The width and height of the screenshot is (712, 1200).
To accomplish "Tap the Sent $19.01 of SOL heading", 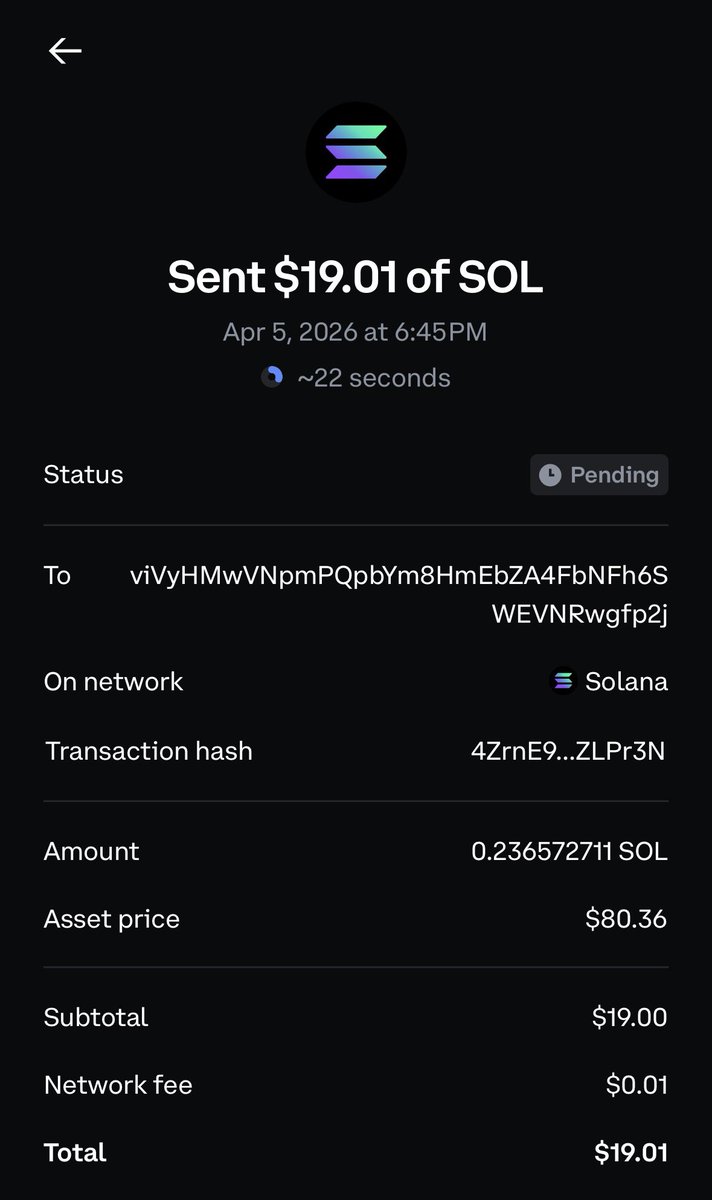I will (356, 277).
